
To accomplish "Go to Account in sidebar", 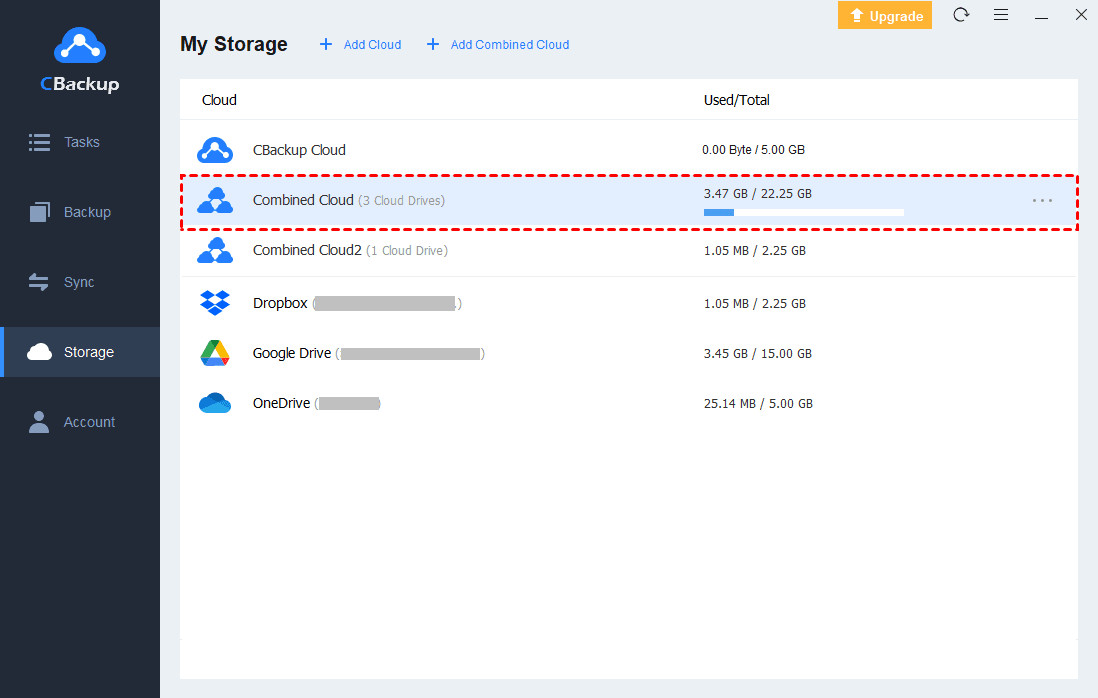I will 80,422.
